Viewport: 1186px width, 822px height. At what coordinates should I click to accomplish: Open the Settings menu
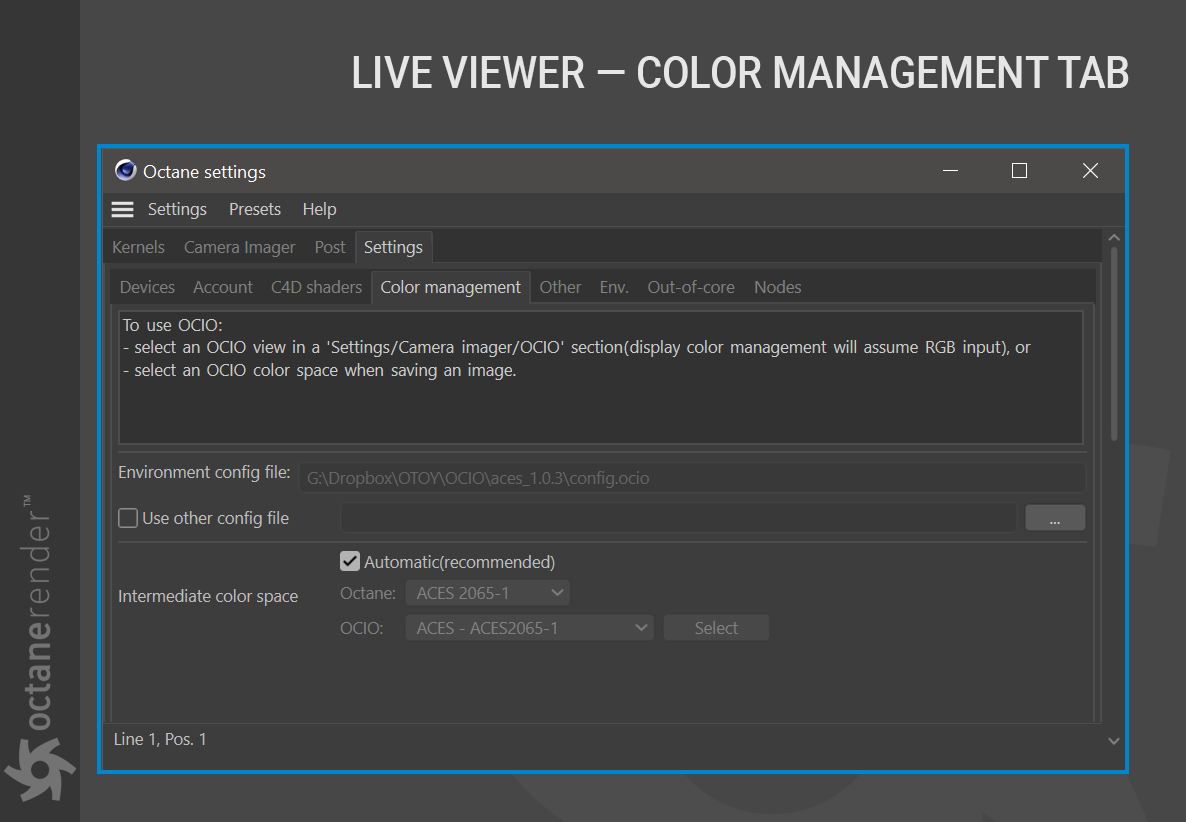pos(177,209)
